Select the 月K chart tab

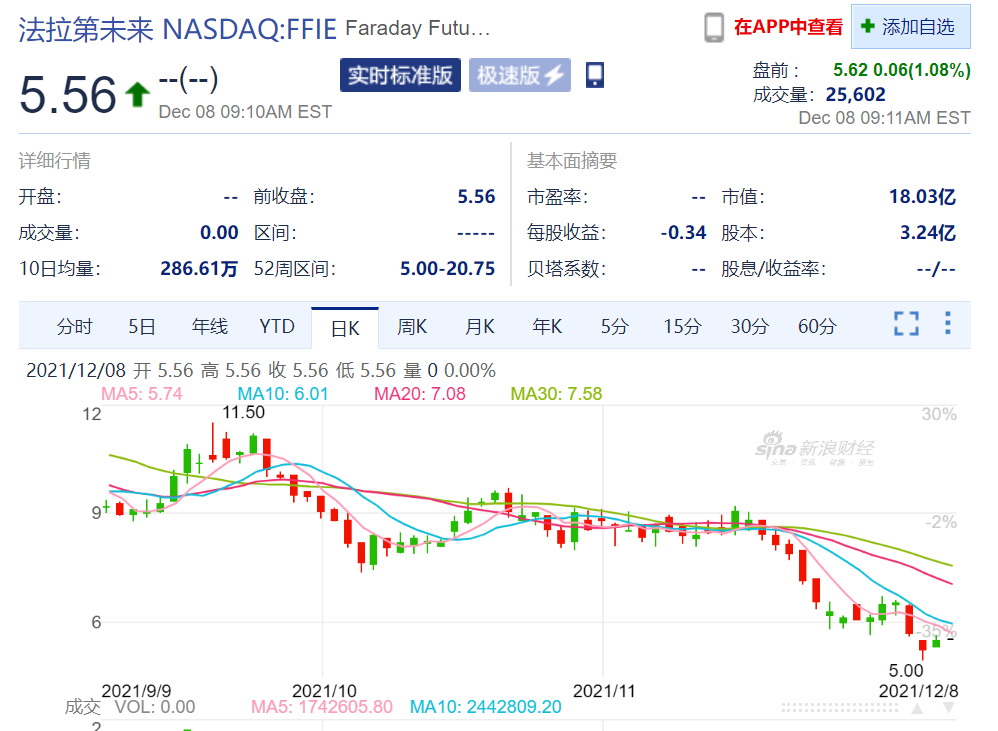point(479,326)
